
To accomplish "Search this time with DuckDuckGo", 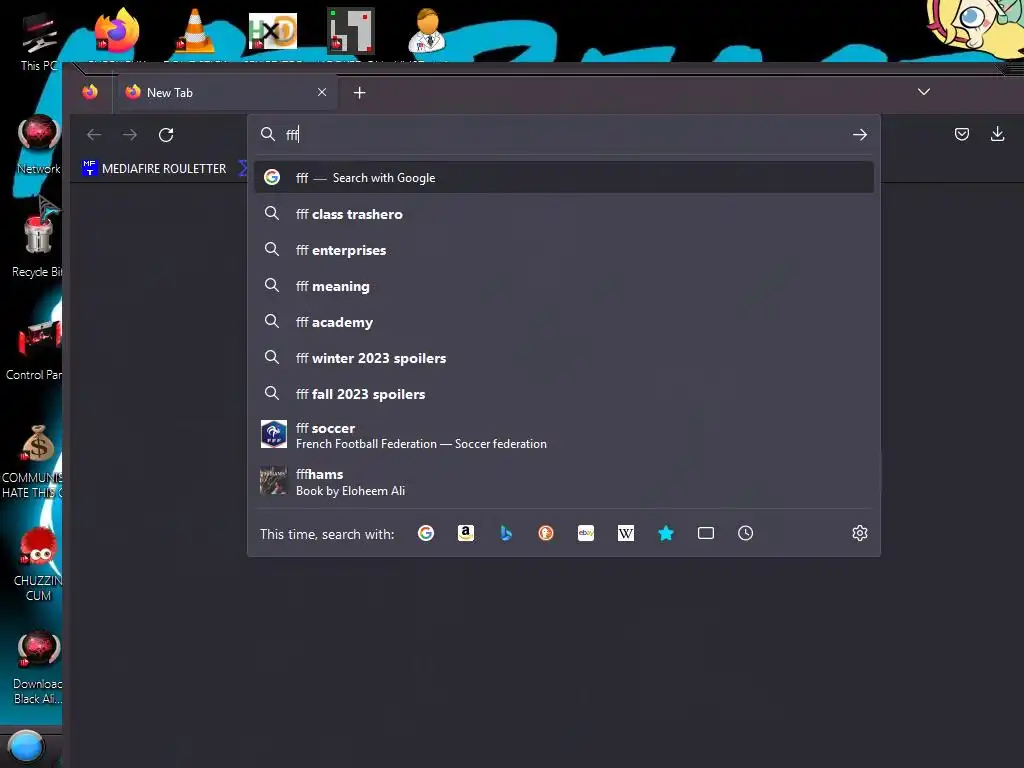I will pos(546,534).
